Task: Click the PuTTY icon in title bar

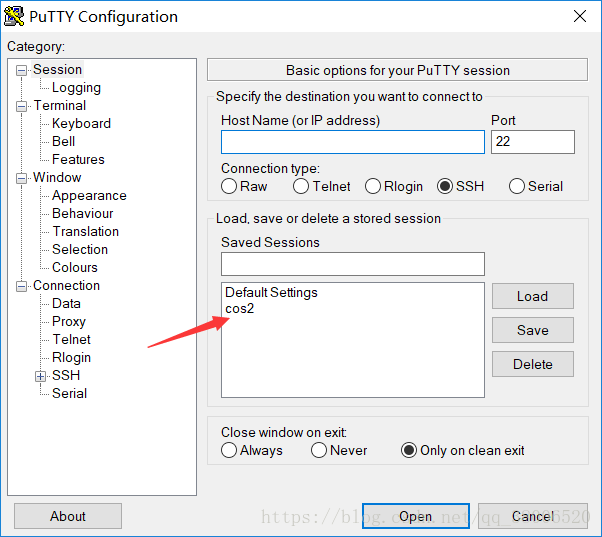Action: pos(14,17)
